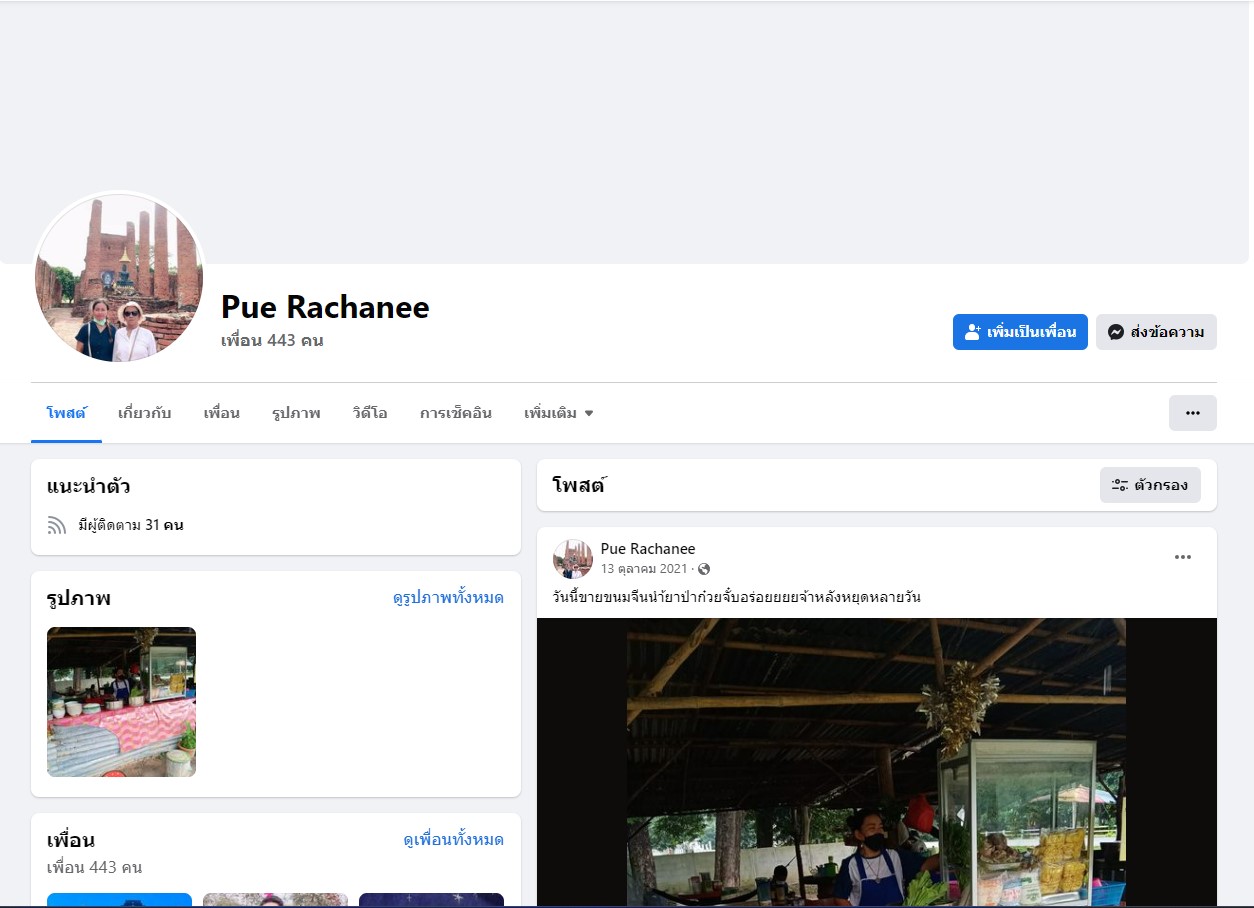Image resolution: width=1254 pixels, height=908 pixels.
Task: Click the รูปภาพ card heading
Action: click(x=78, y=598)
